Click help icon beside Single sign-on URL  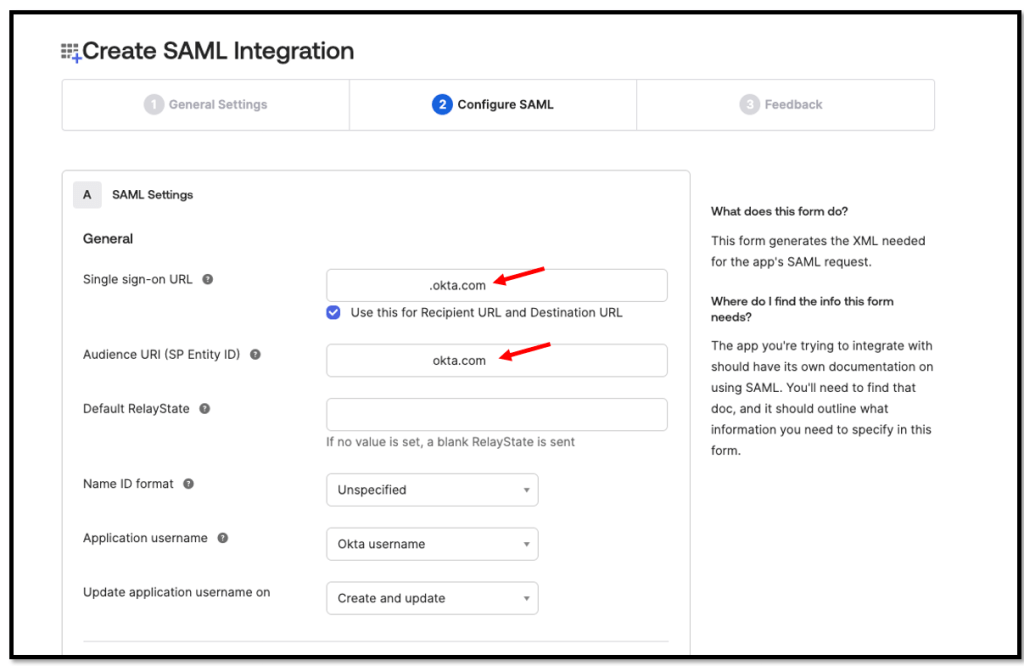(208, 280)
